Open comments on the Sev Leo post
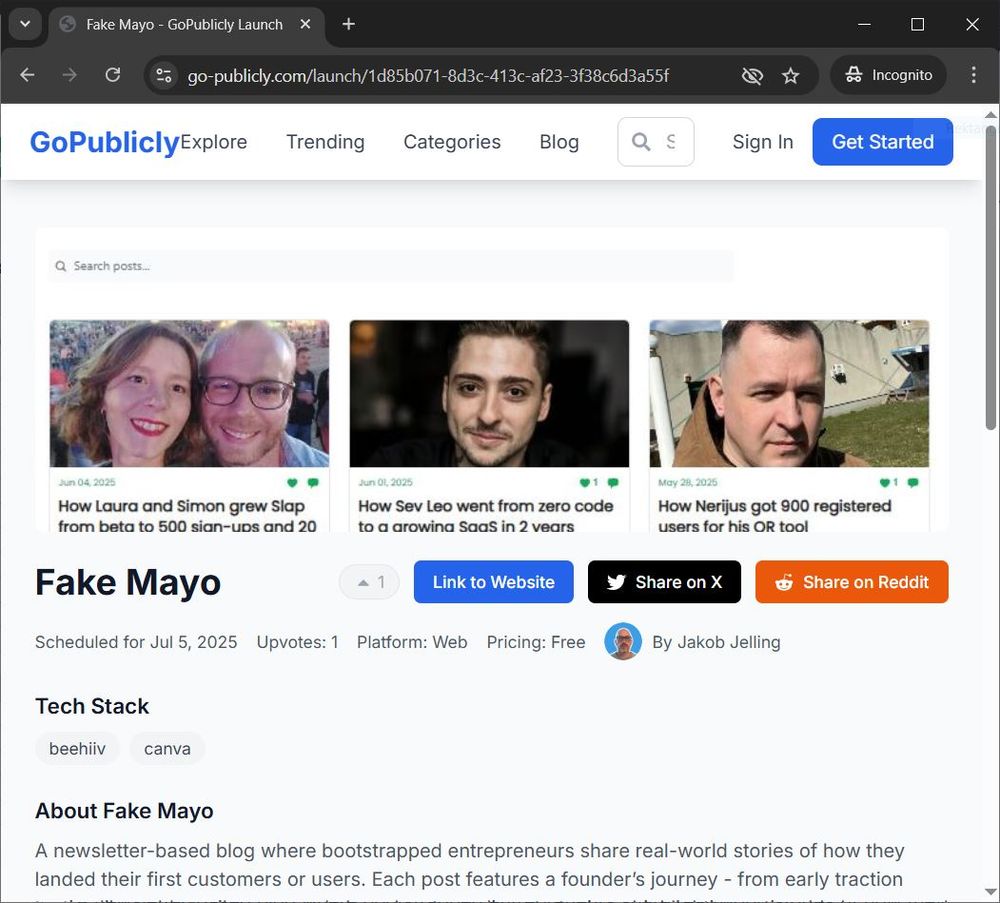 (613, 483)
